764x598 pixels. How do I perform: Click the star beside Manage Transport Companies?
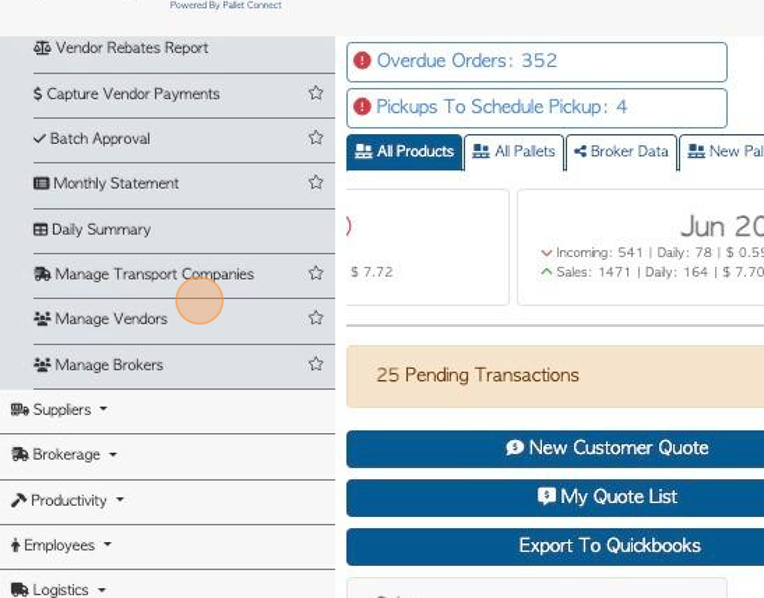click(316, 273)
